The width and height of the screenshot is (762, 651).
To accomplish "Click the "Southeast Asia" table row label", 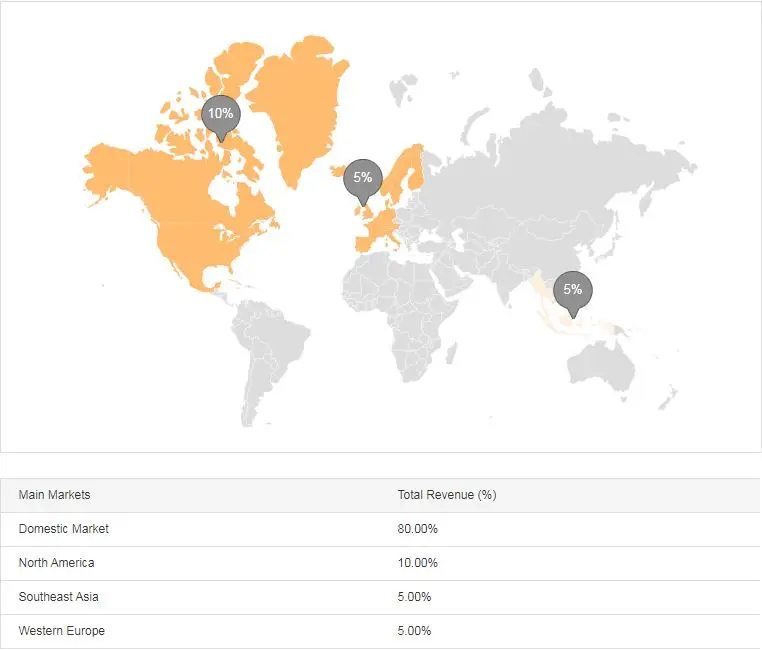I will click(x=58, y=597).
